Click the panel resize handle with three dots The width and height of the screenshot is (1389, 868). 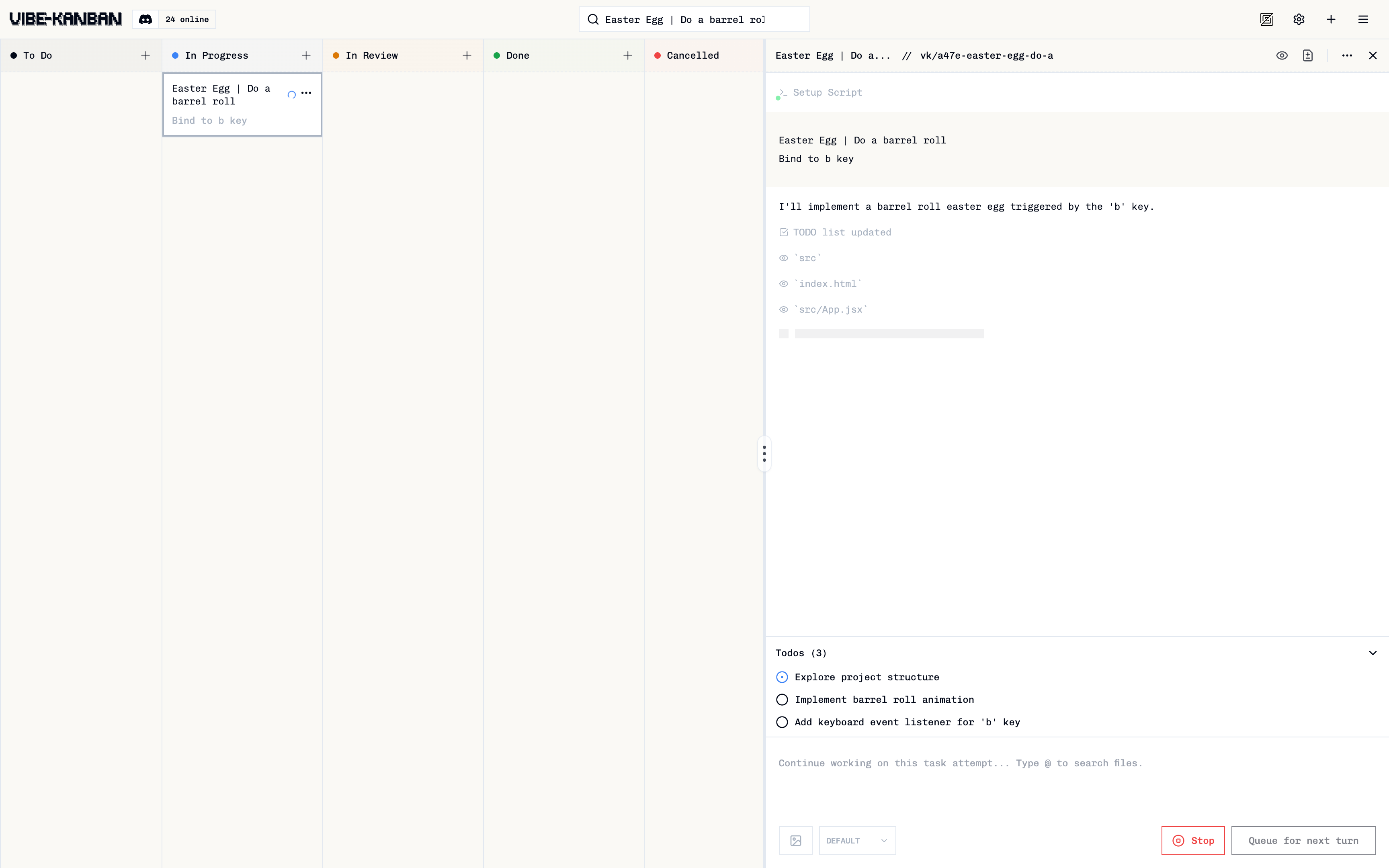tap(764, 454)
